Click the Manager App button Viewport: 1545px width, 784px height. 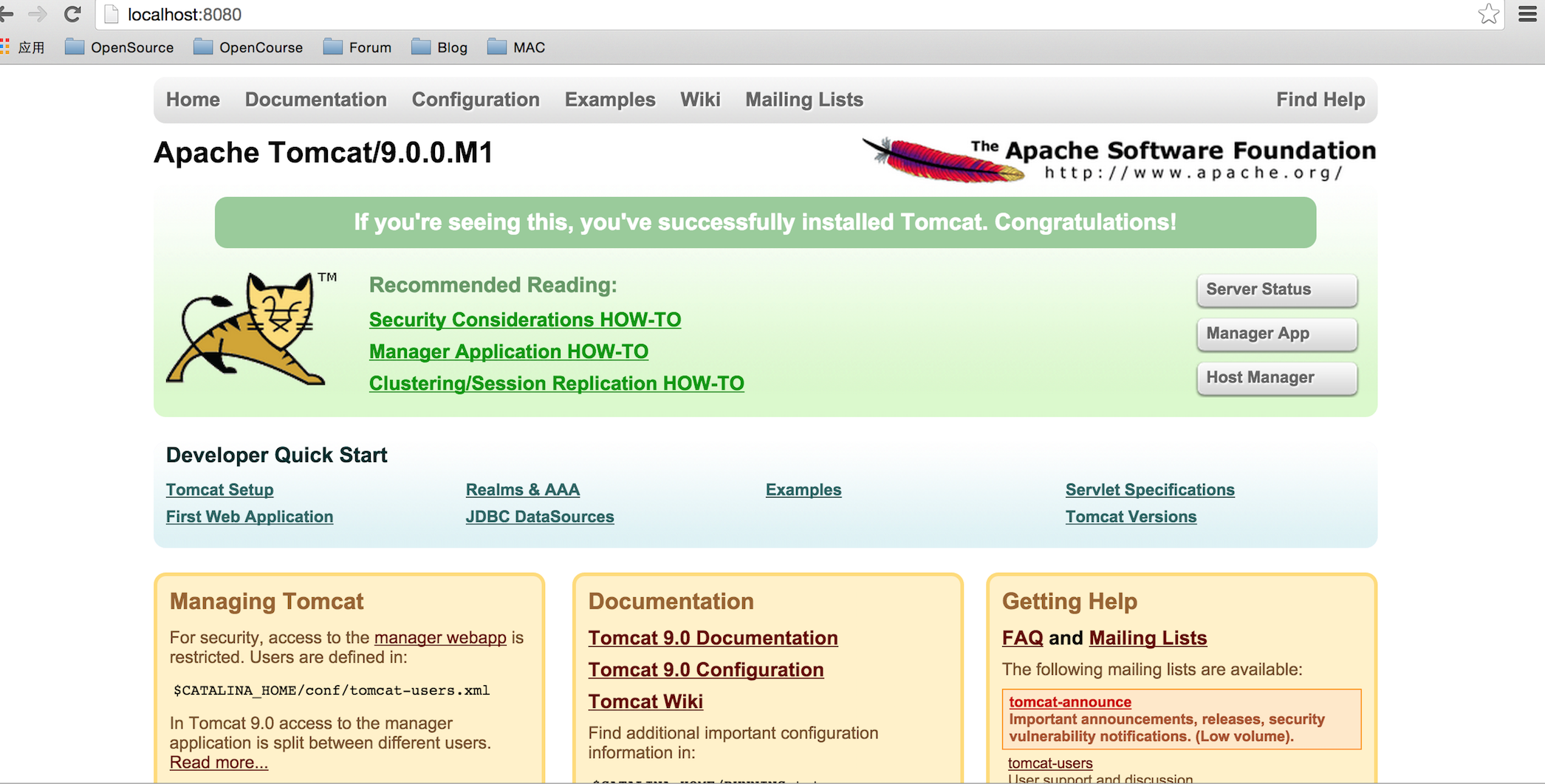tap(1277, 334)
